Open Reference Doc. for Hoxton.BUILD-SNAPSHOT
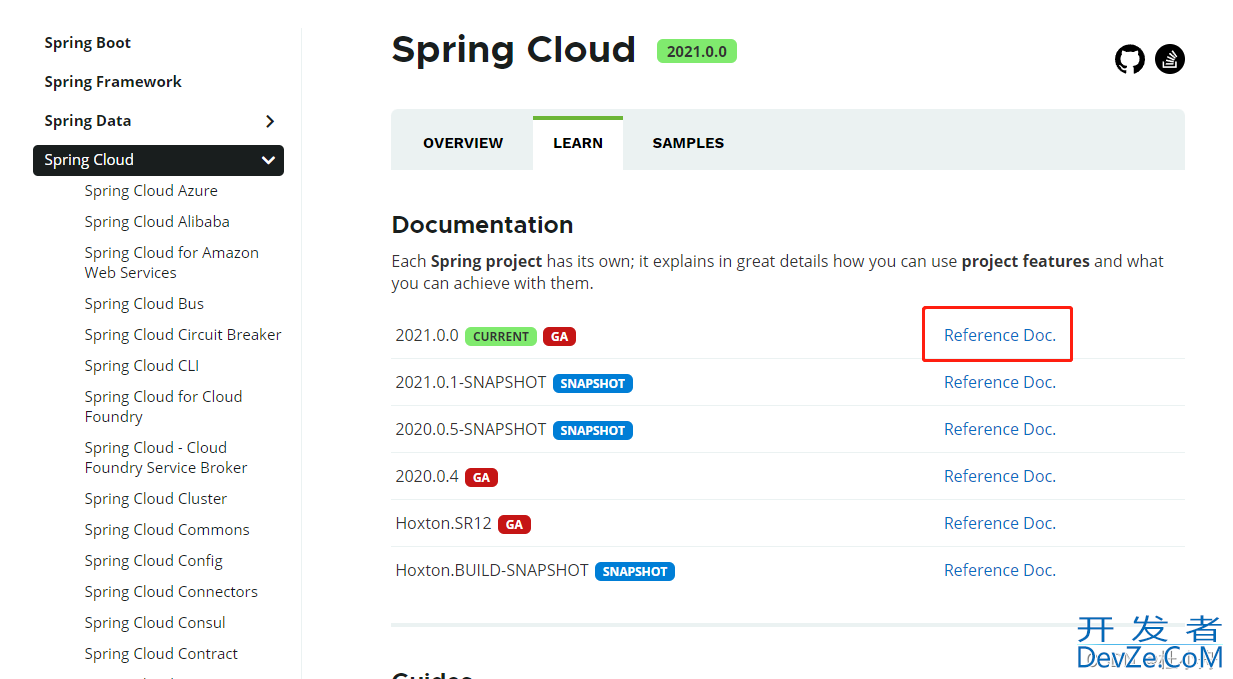This screenshot has width=1233, height=679. [1000, 570]
